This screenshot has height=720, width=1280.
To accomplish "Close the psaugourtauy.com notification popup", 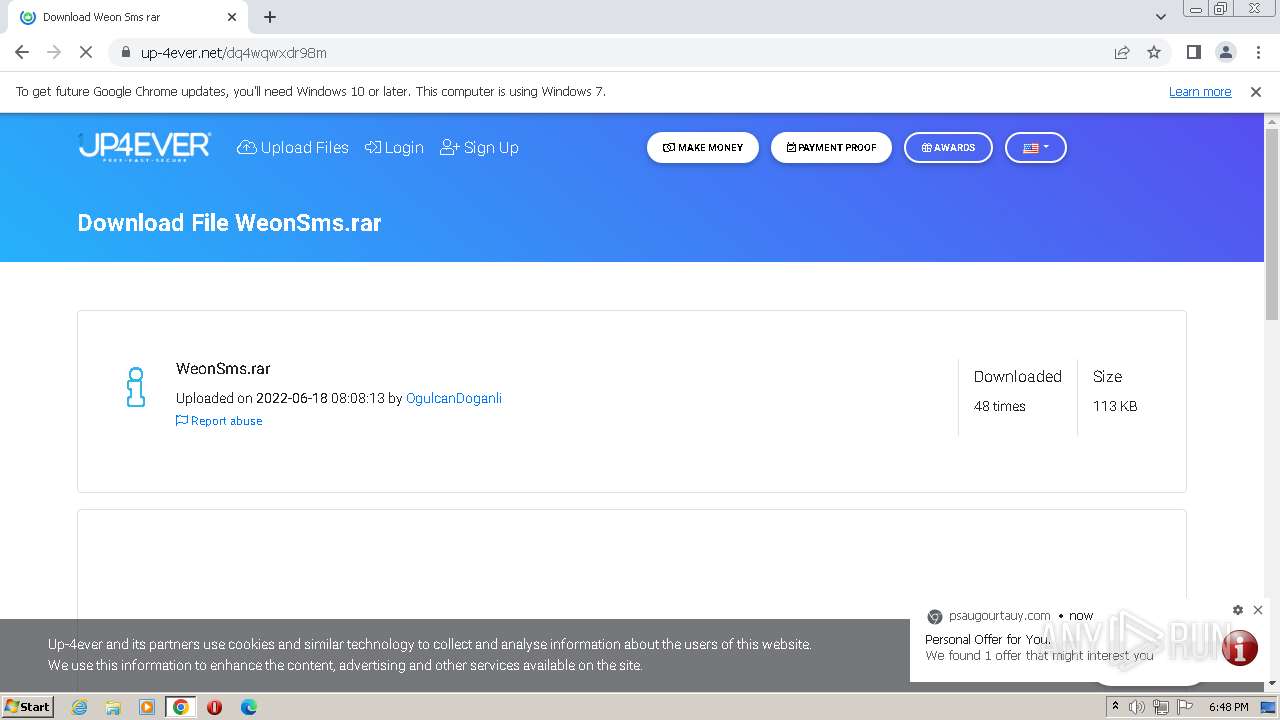I will pos(1258,610).
